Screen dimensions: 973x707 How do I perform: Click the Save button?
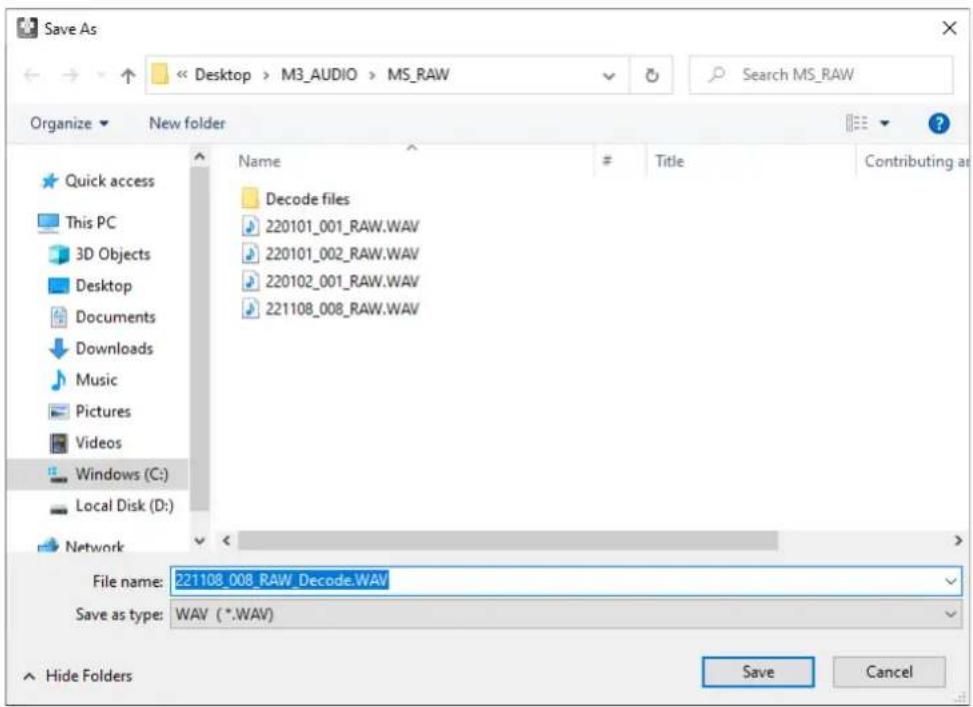758,672
